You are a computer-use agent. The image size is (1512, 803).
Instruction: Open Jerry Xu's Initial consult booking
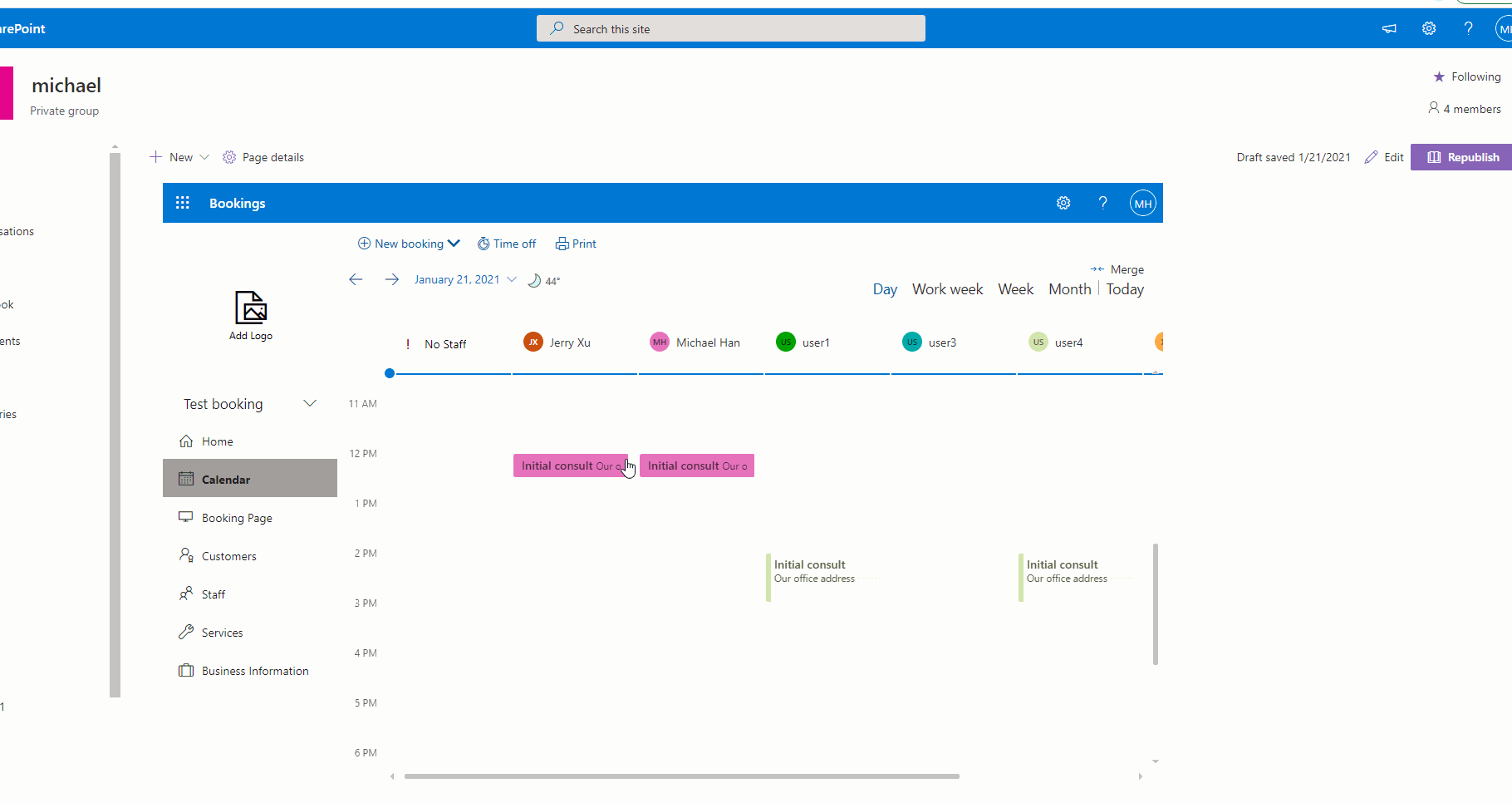coord(571,466)
